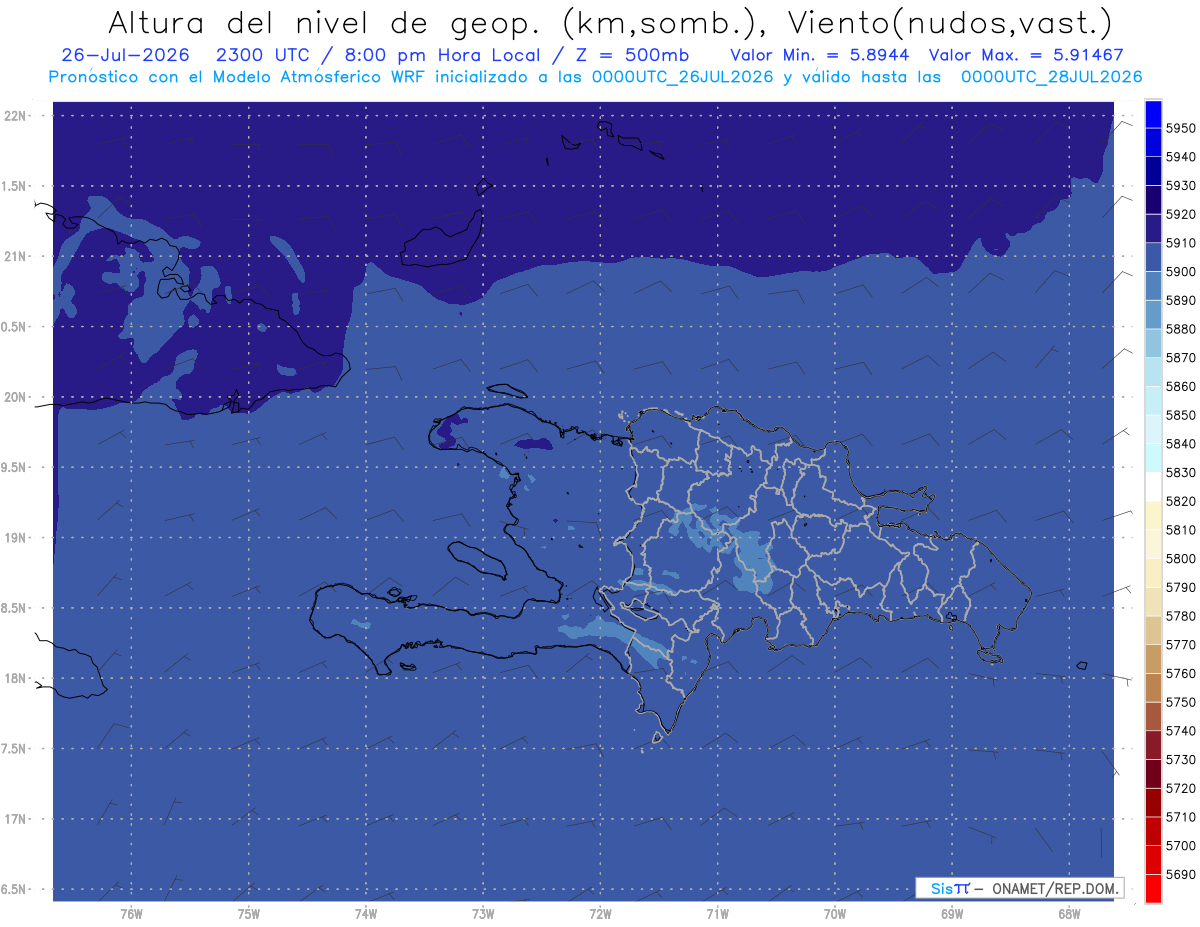Click the '5730' color scale value
The height and width of the screenshot is (927, 1200).
pyautogui.click(x=1181, y=760)
